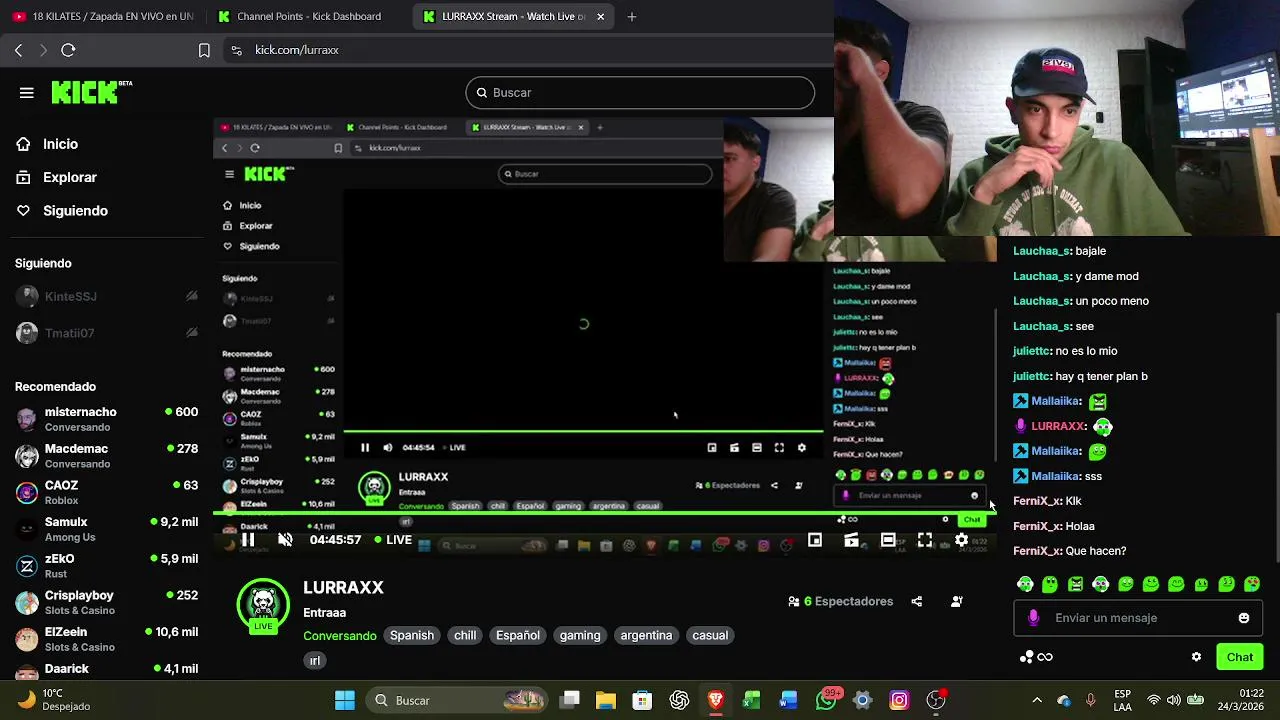1280x720 pixels.
Task: Open the clip creation icon in player
Action: click(851, 540)
